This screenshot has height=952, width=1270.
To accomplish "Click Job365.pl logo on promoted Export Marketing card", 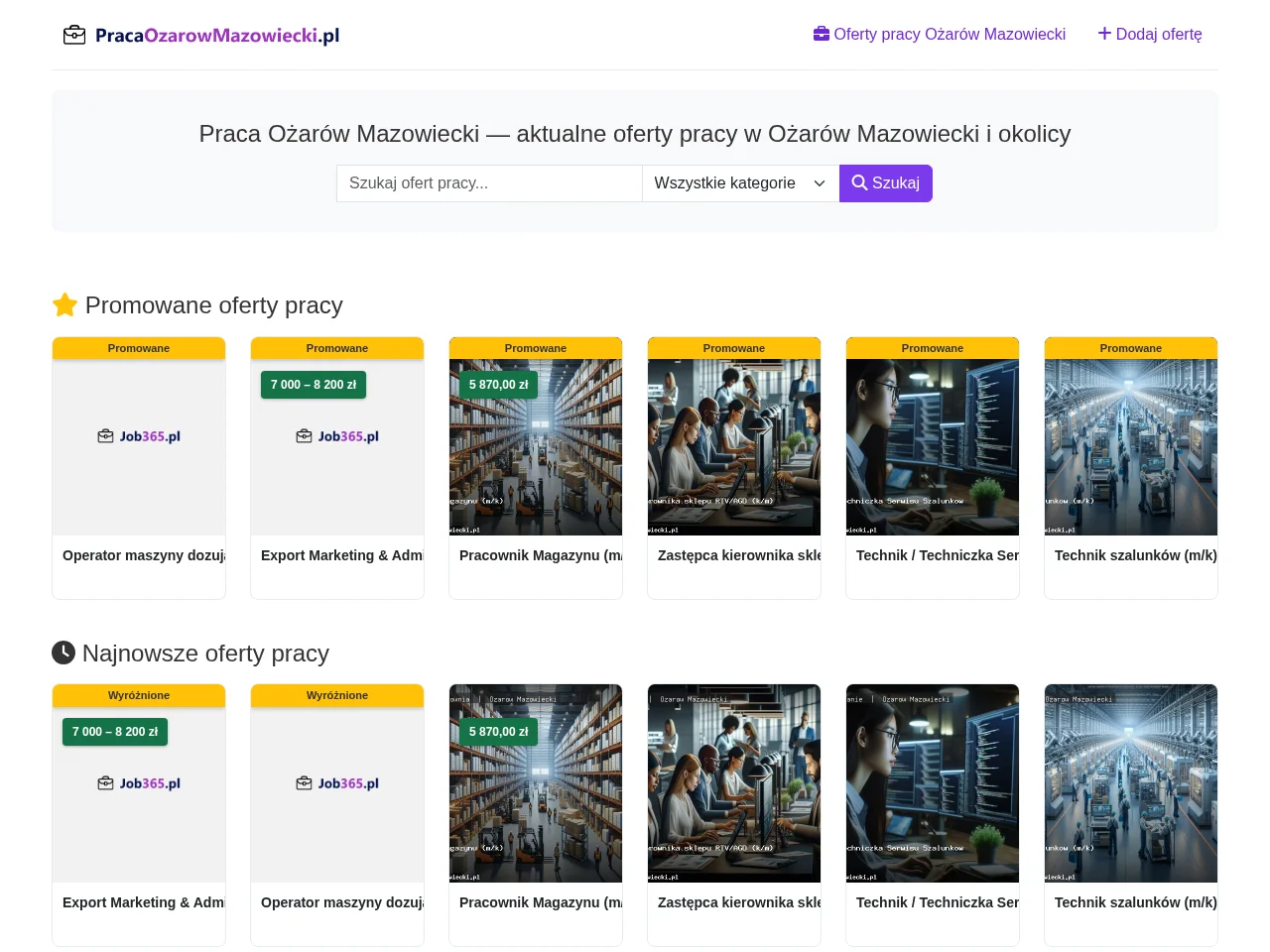I will click(337, 436).
